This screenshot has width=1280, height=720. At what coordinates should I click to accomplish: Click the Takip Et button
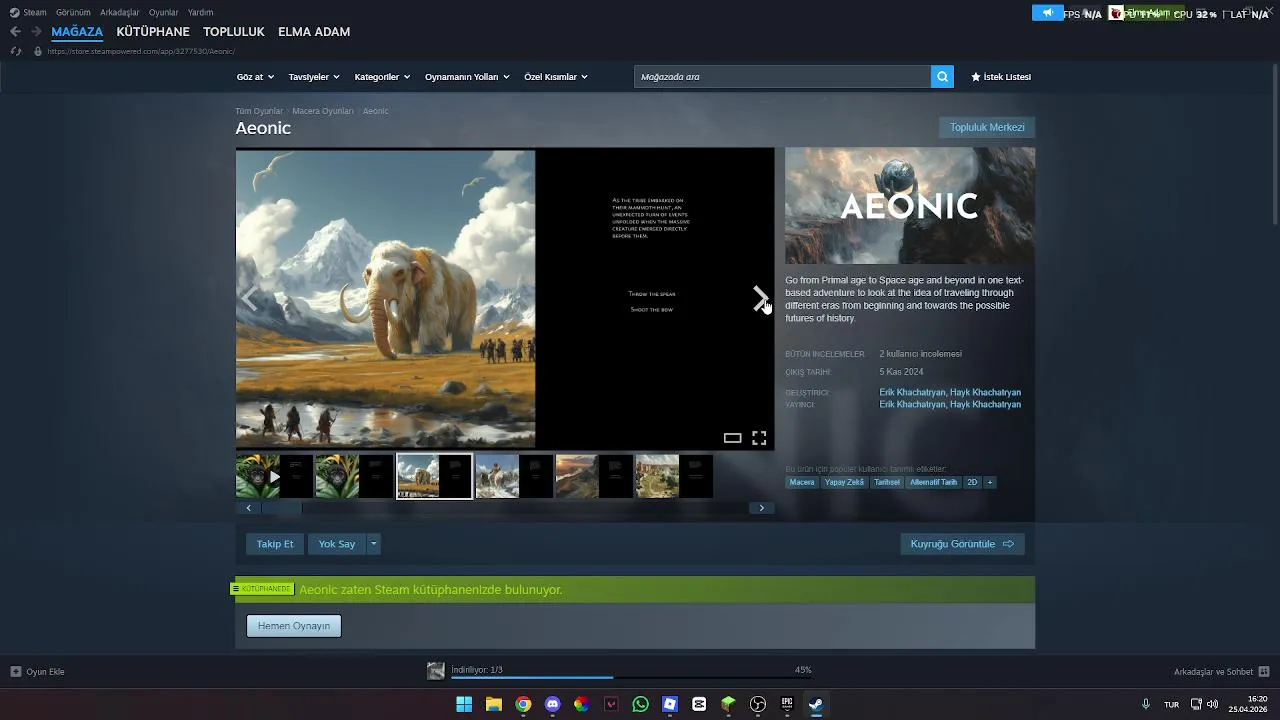click(275, 544)
